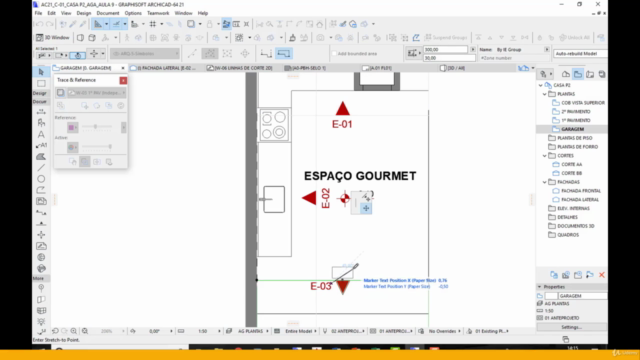Select the Text tool (A icon)
The width and height of the screenshot is (640, 360).
pos(41,134)
